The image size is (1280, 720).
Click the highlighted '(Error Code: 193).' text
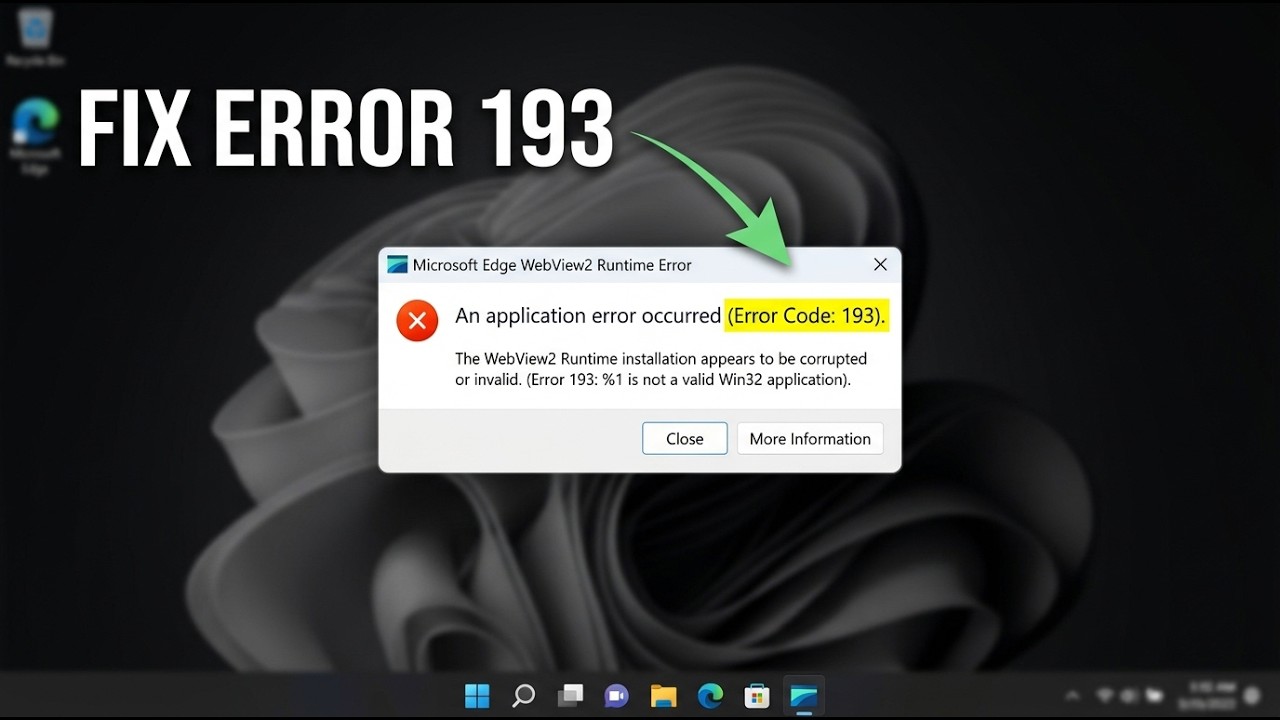[x=807, y=316]
